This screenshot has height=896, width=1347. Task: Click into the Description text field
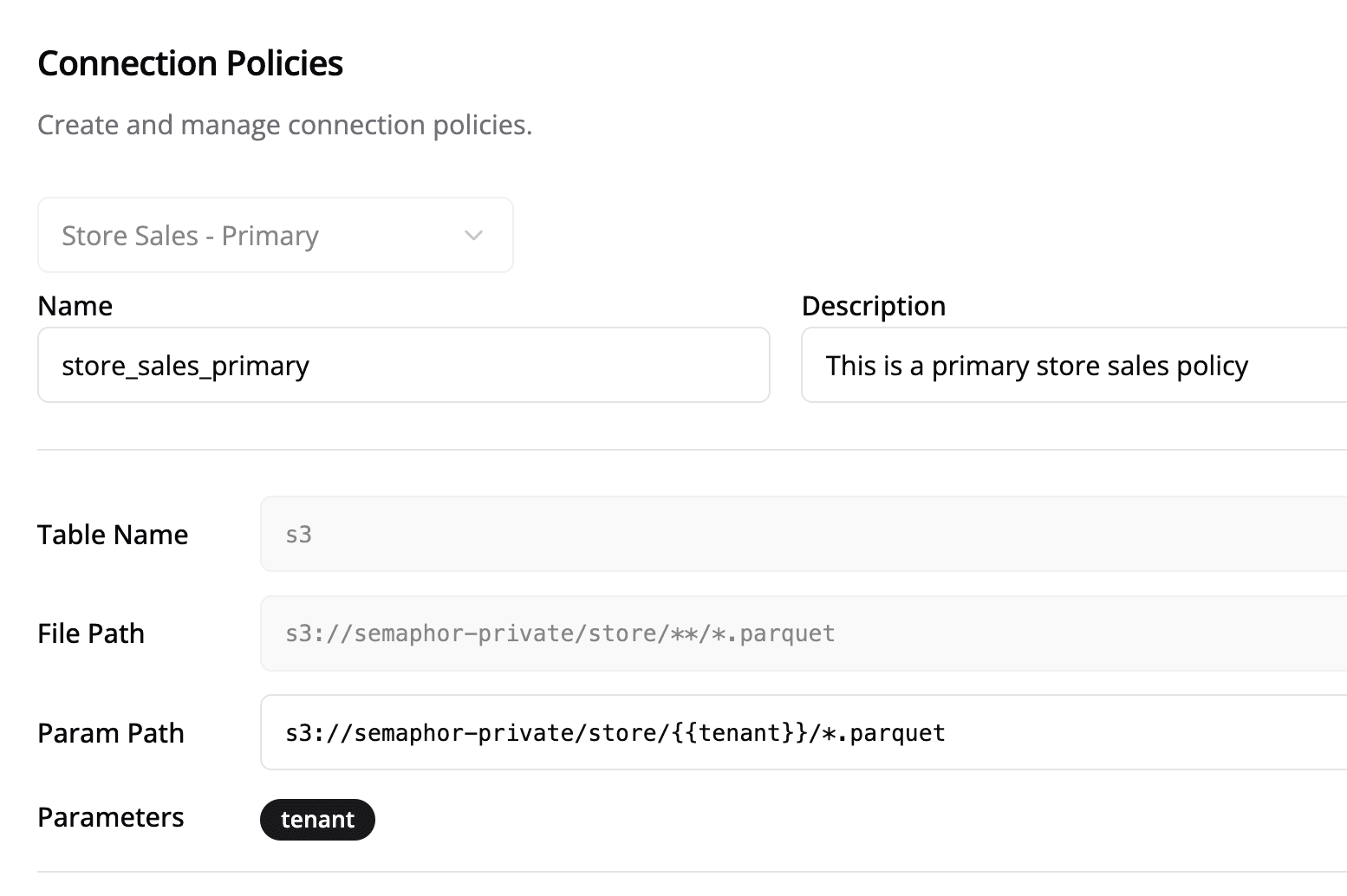click(x=1073, y=366)
